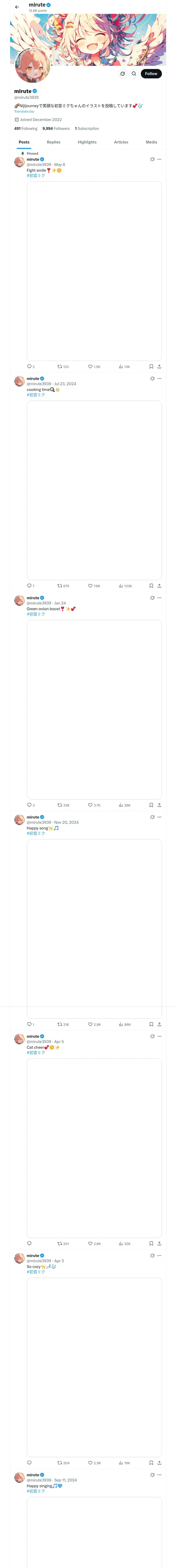Click #初音ミク hashtag in 'So cozy' post
The height and width of the screenshot is (1568, 176).
36,1272
